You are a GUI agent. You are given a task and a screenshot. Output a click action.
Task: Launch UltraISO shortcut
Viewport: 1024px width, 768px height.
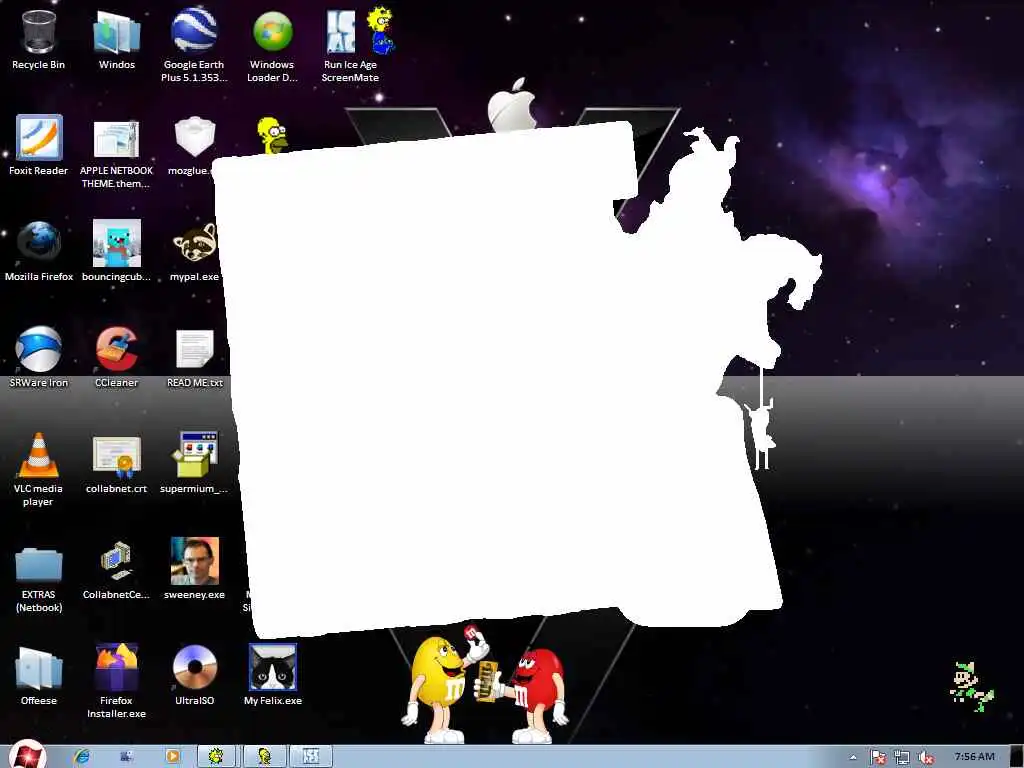(x=194, y=675)
